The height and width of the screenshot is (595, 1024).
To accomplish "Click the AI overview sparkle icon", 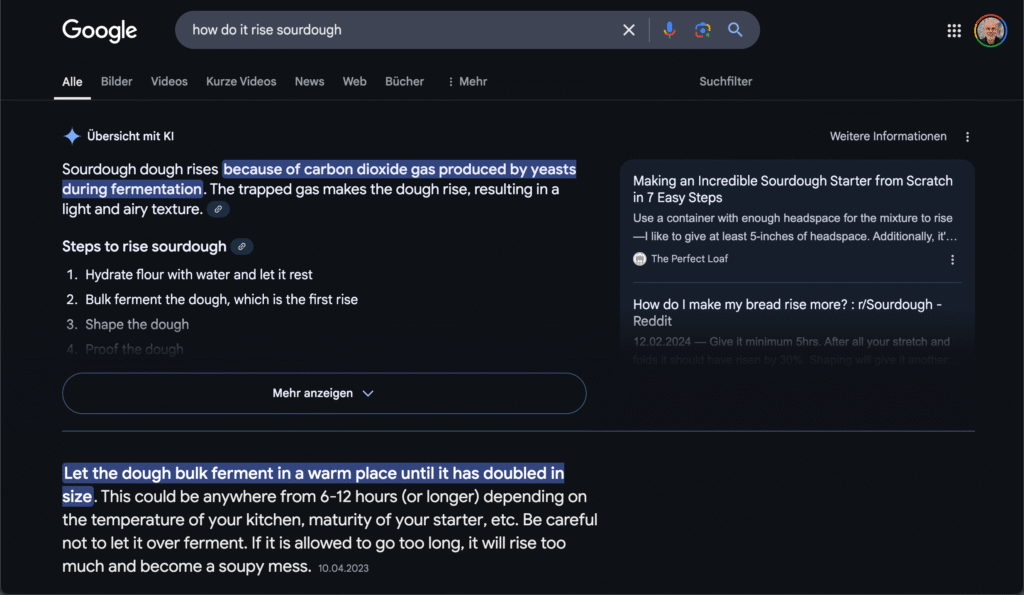I will 72,136.
